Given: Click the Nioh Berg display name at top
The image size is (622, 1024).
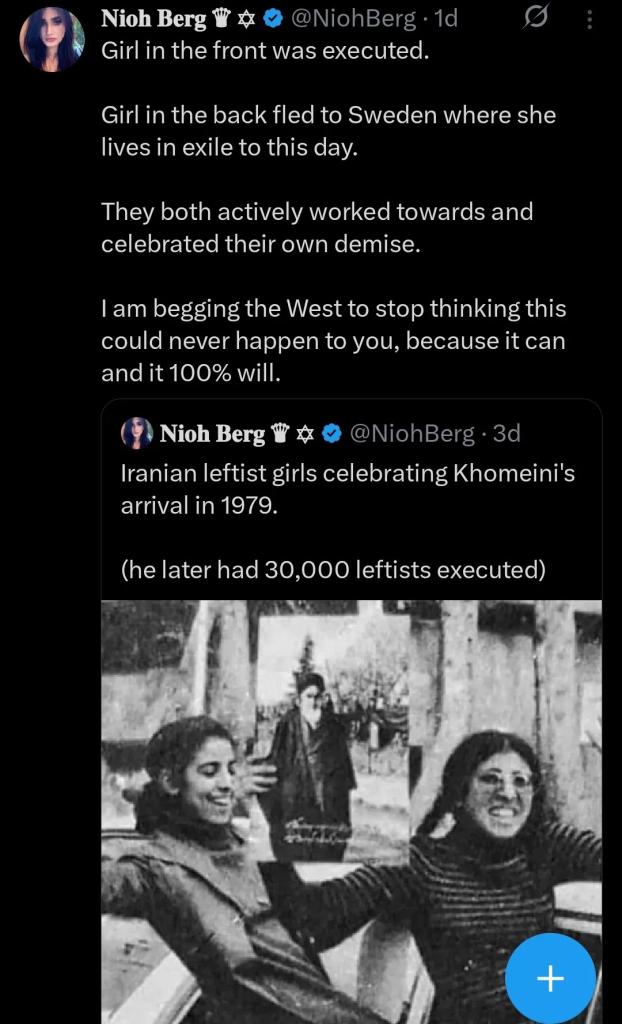Looking at the screenshot, I should [x=153, y=19].
